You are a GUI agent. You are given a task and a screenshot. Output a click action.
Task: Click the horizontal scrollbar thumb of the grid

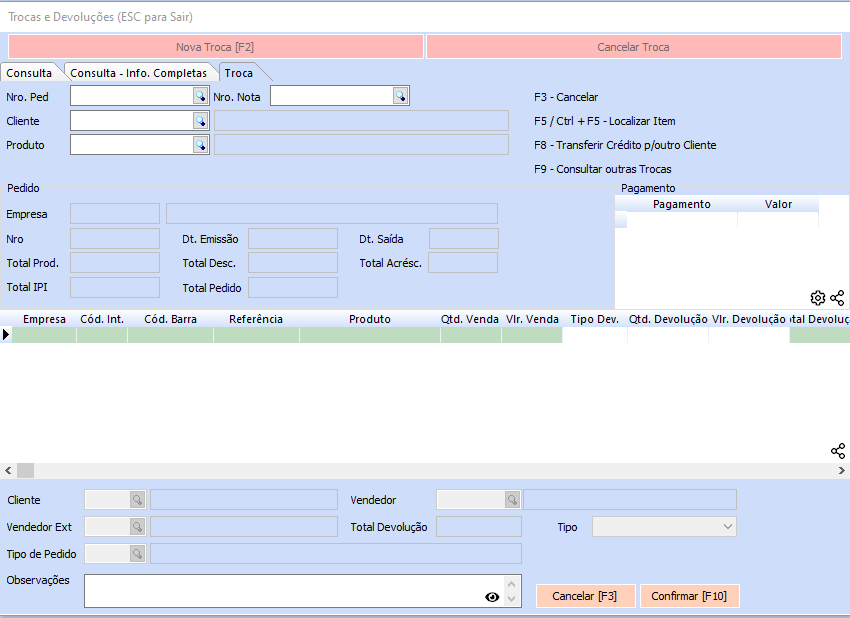click(x=25, y=470)
